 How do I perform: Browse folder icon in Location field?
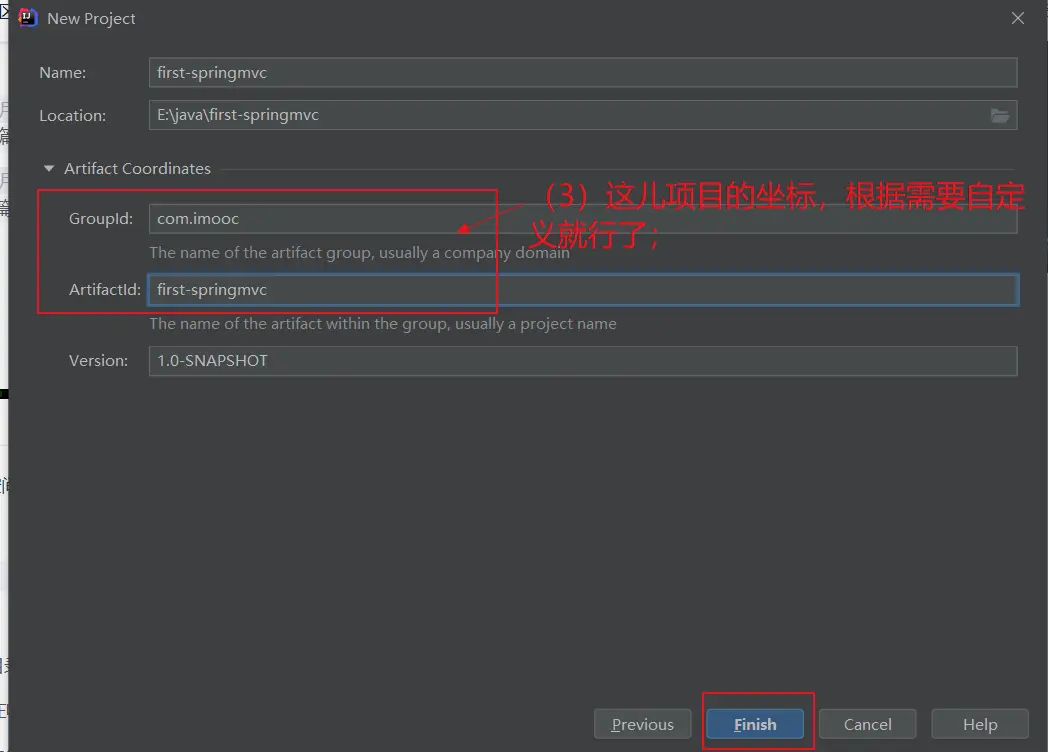[999, 116]
